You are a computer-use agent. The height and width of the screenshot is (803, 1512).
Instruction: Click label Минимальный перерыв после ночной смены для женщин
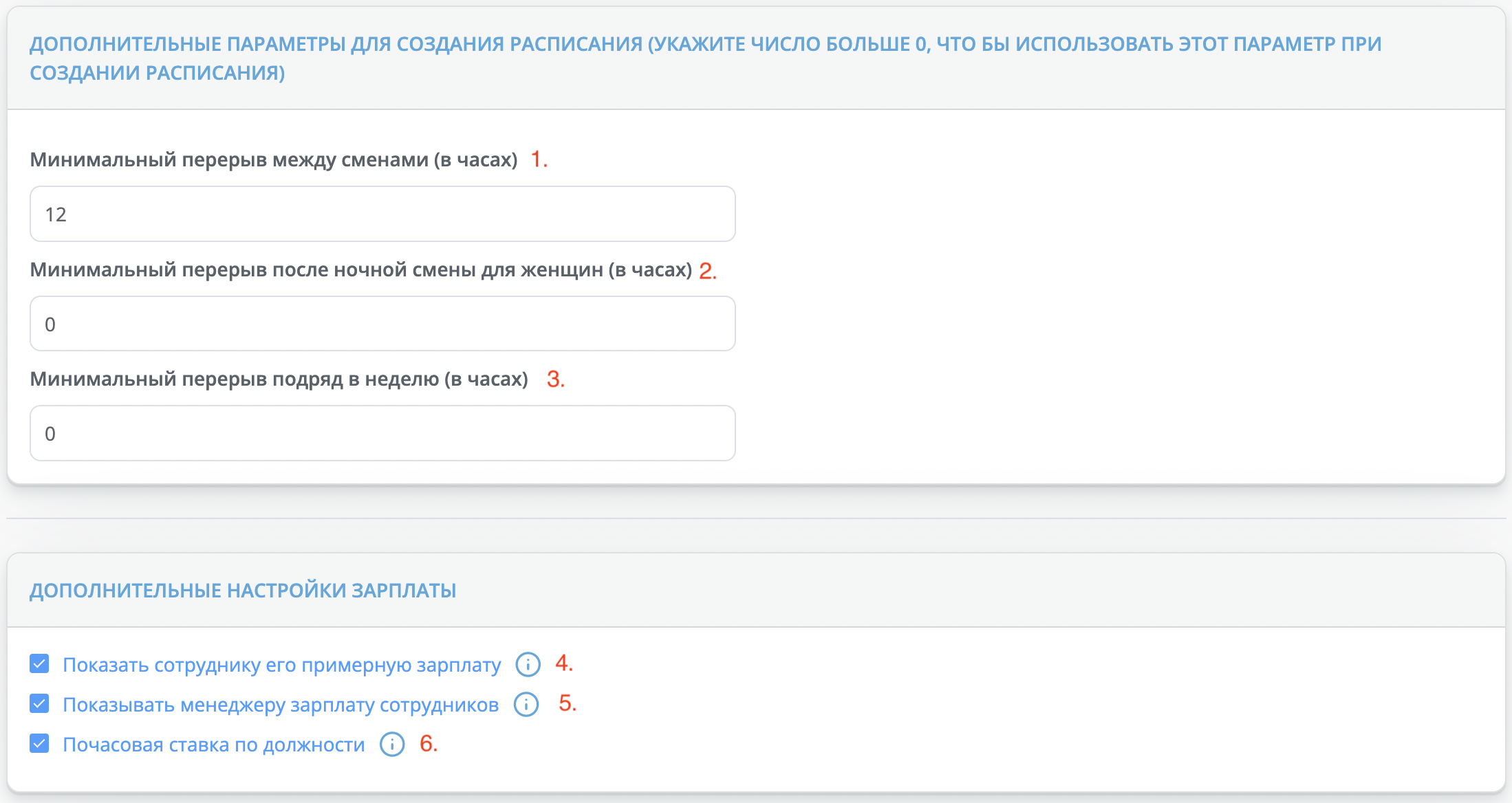coord(361,269)
